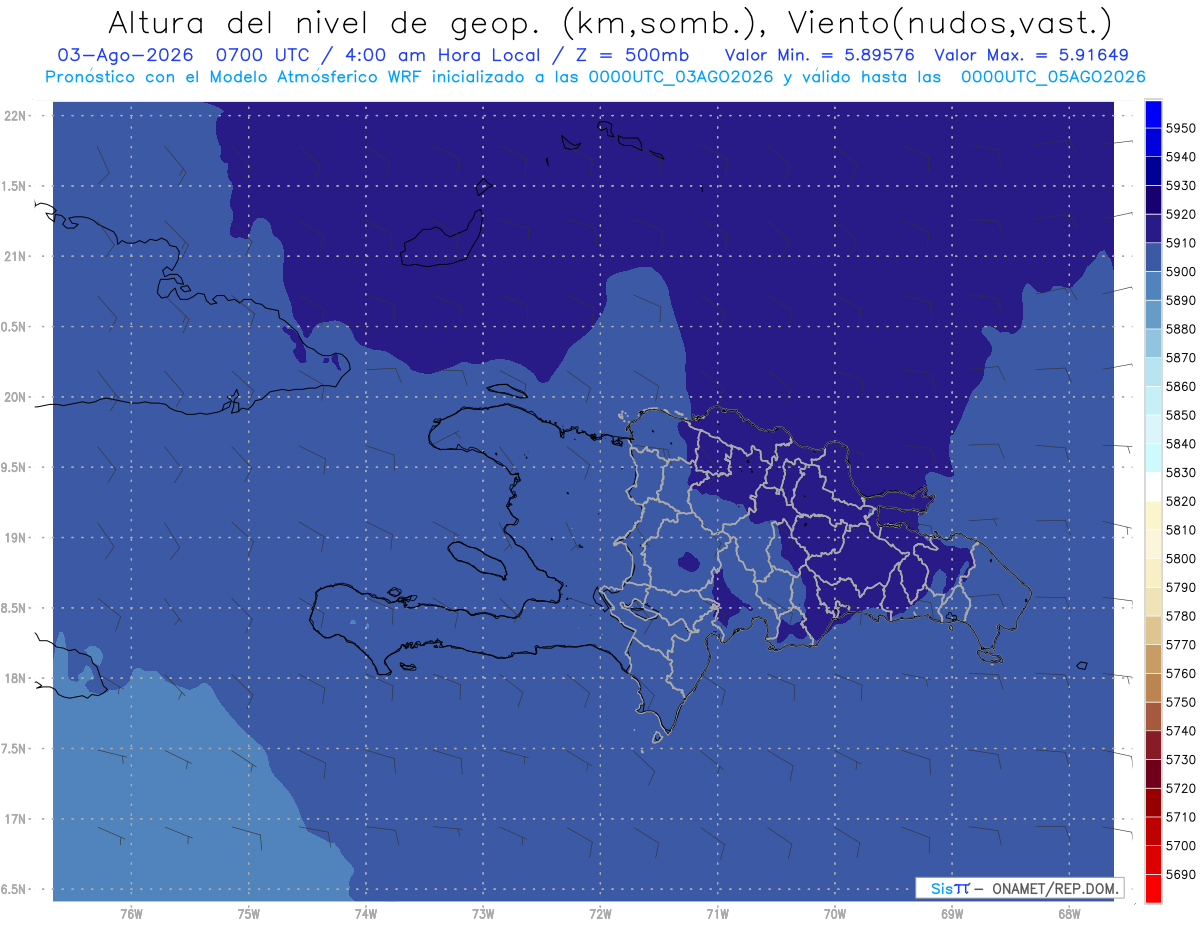This screenshot has width=1200, height=927.
Task: Click the '5880' colorbar label
Action: [x=1180, y=329]
